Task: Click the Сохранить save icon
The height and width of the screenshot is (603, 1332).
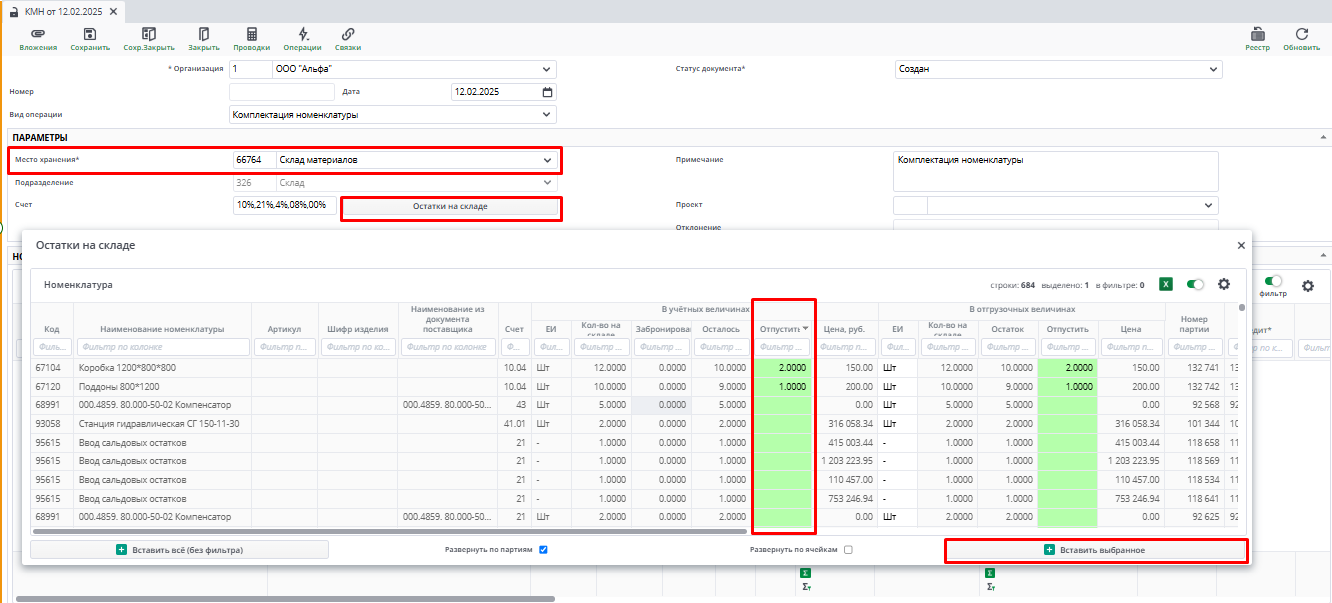Action: 90,34
